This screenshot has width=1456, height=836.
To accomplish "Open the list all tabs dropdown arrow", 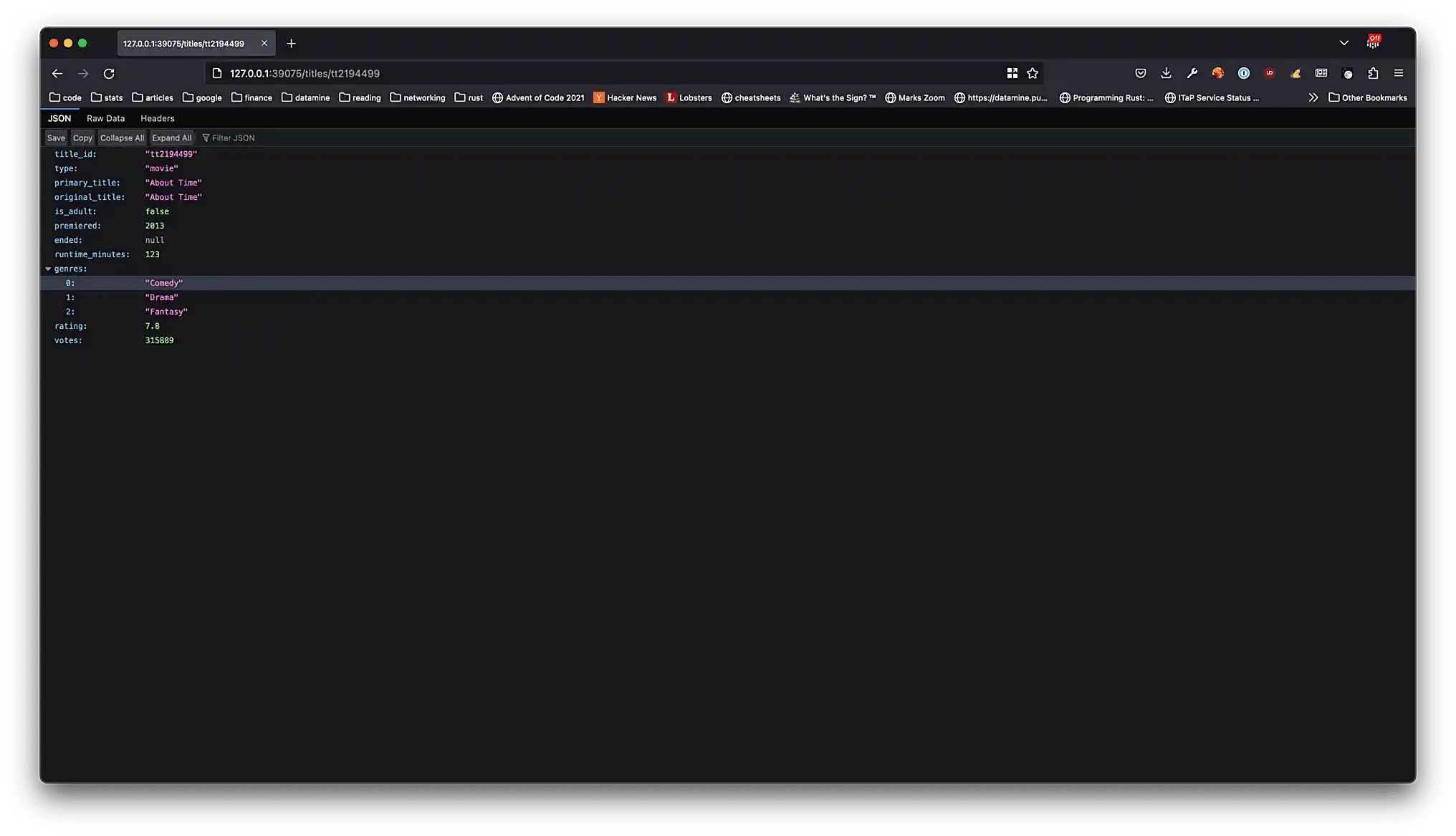I will click(1344, 43).
